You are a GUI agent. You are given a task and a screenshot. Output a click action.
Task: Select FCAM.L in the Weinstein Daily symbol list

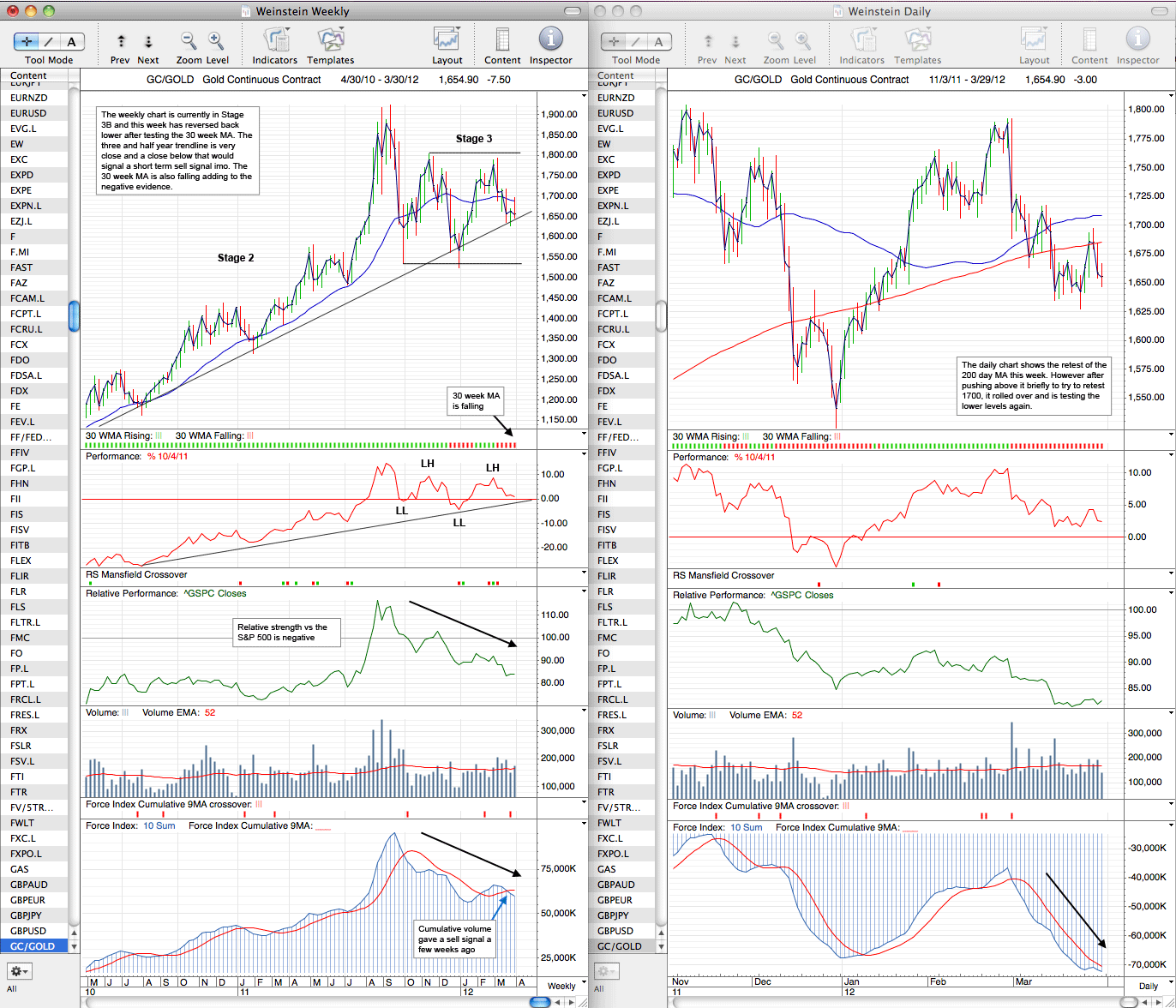point(621,298)
